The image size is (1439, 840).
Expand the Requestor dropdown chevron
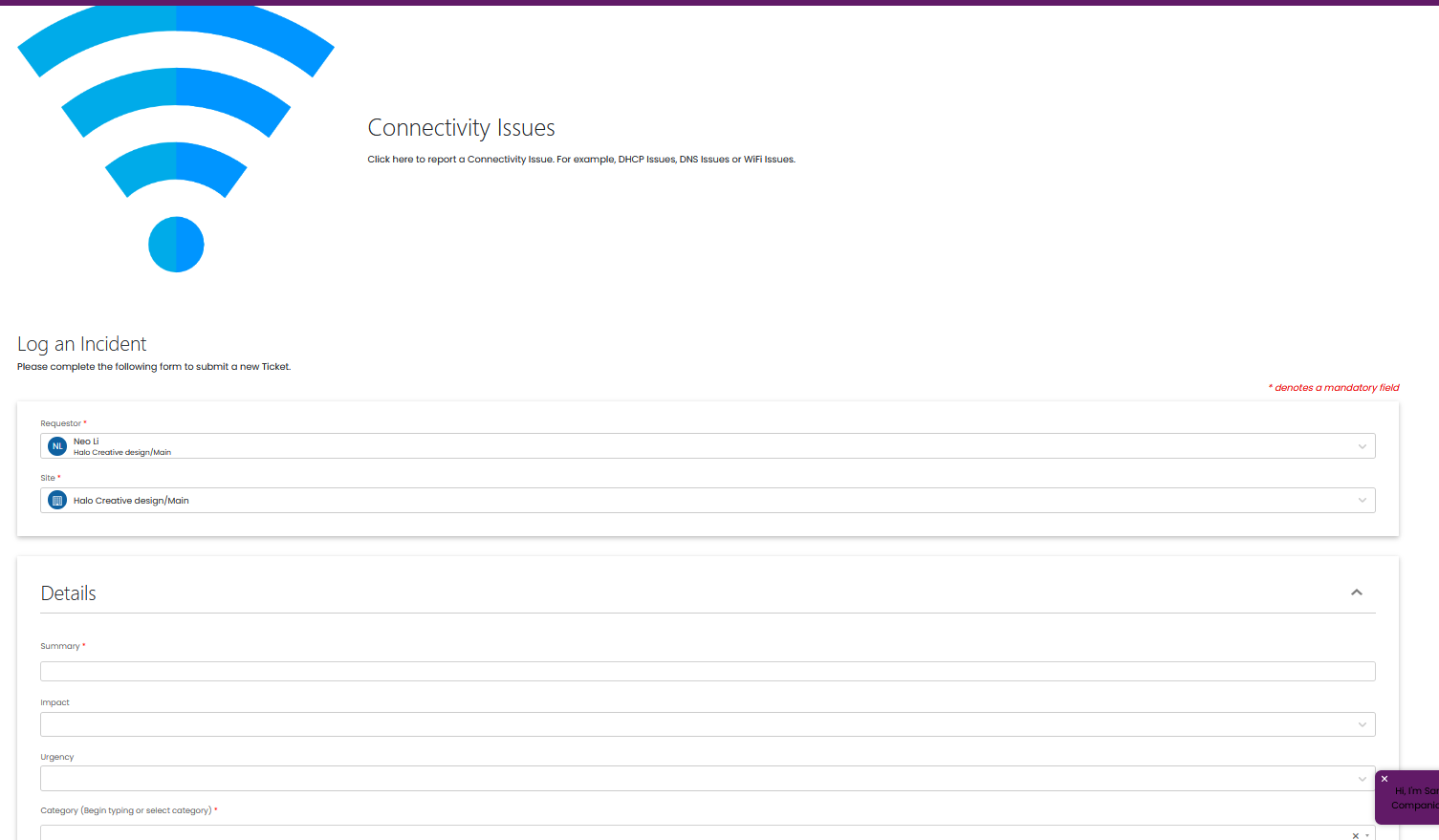(x=1362, y=446)
